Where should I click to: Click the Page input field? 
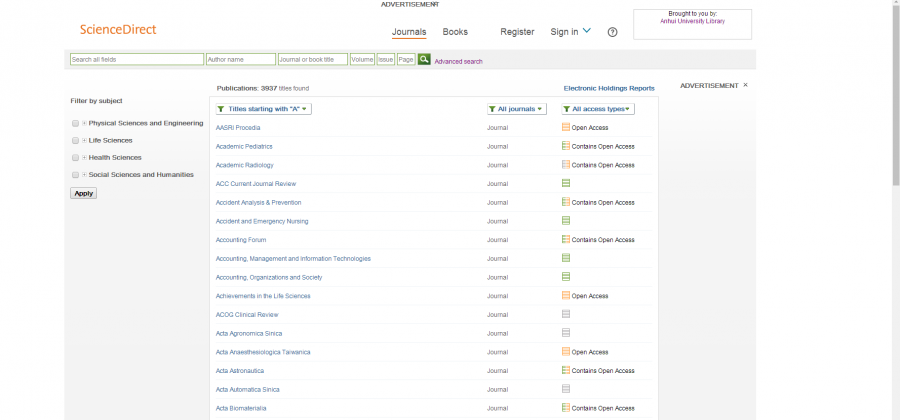click(406, 59)
